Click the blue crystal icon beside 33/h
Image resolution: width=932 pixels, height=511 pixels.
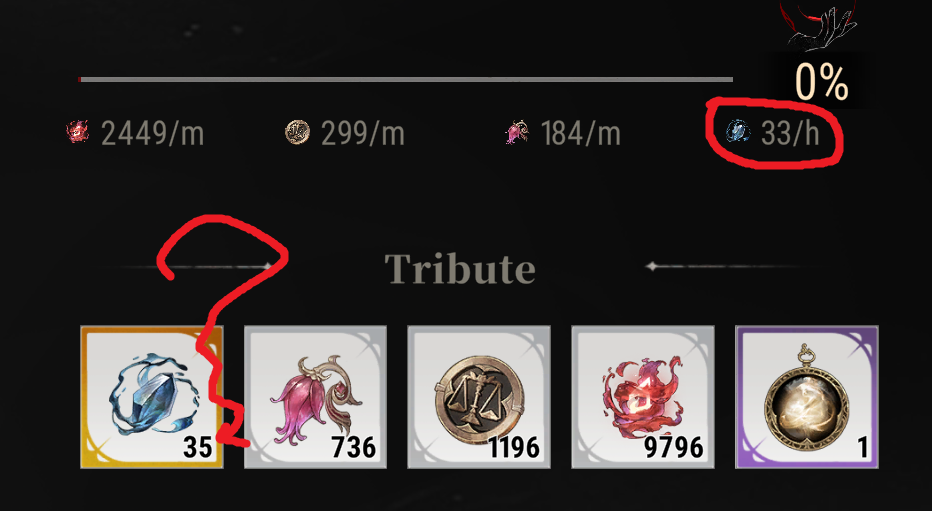pyautogui.click(x=738, y=131)
